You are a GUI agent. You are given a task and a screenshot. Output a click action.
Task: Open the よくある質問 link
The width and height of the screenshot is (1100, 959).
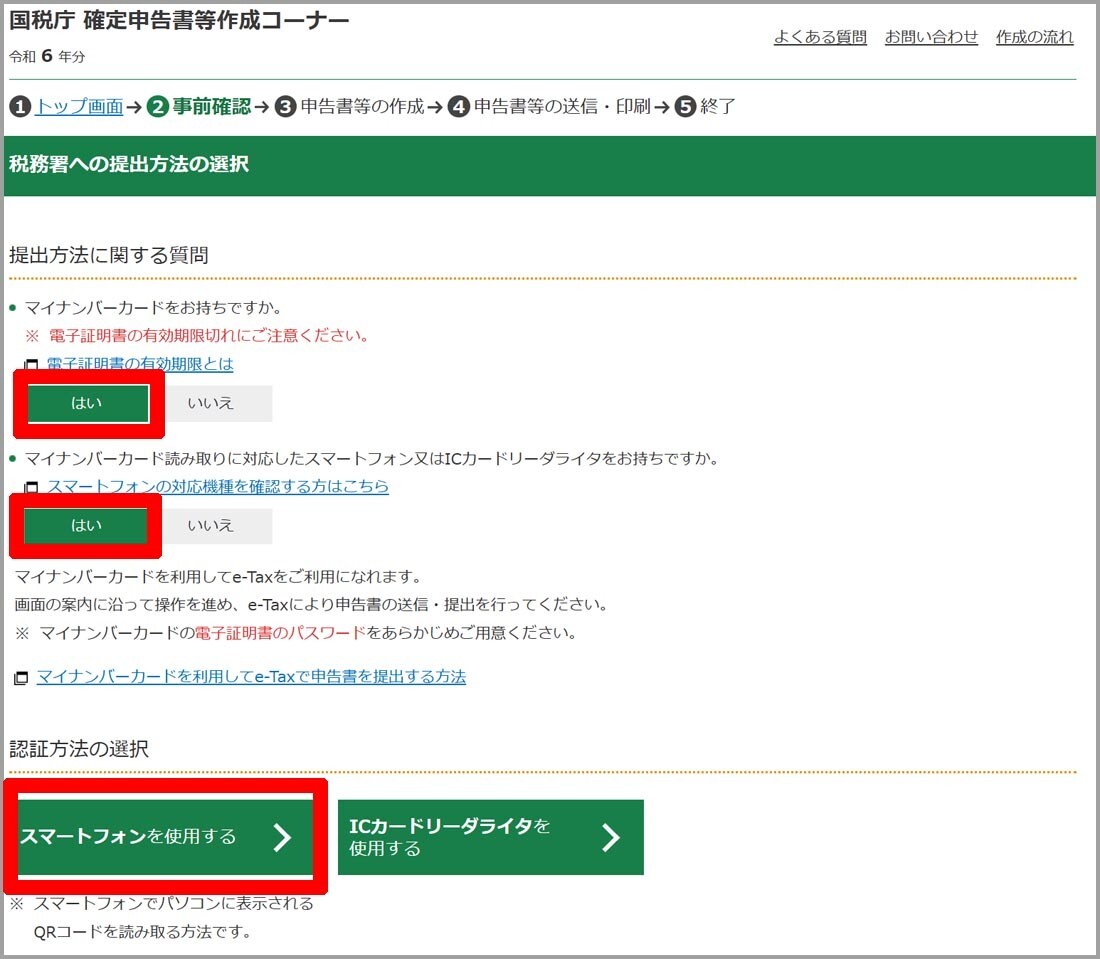click(x=820, y=37)
